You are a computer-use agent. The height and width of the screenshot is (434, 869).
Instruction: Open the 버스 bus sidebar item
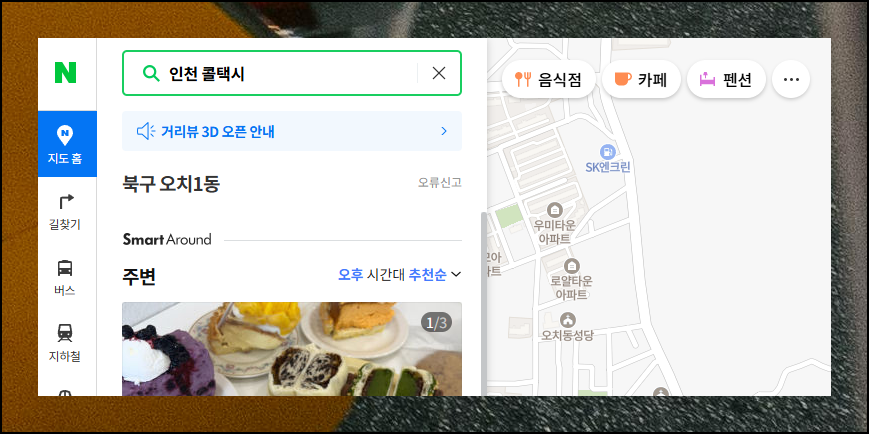(65, 278)
